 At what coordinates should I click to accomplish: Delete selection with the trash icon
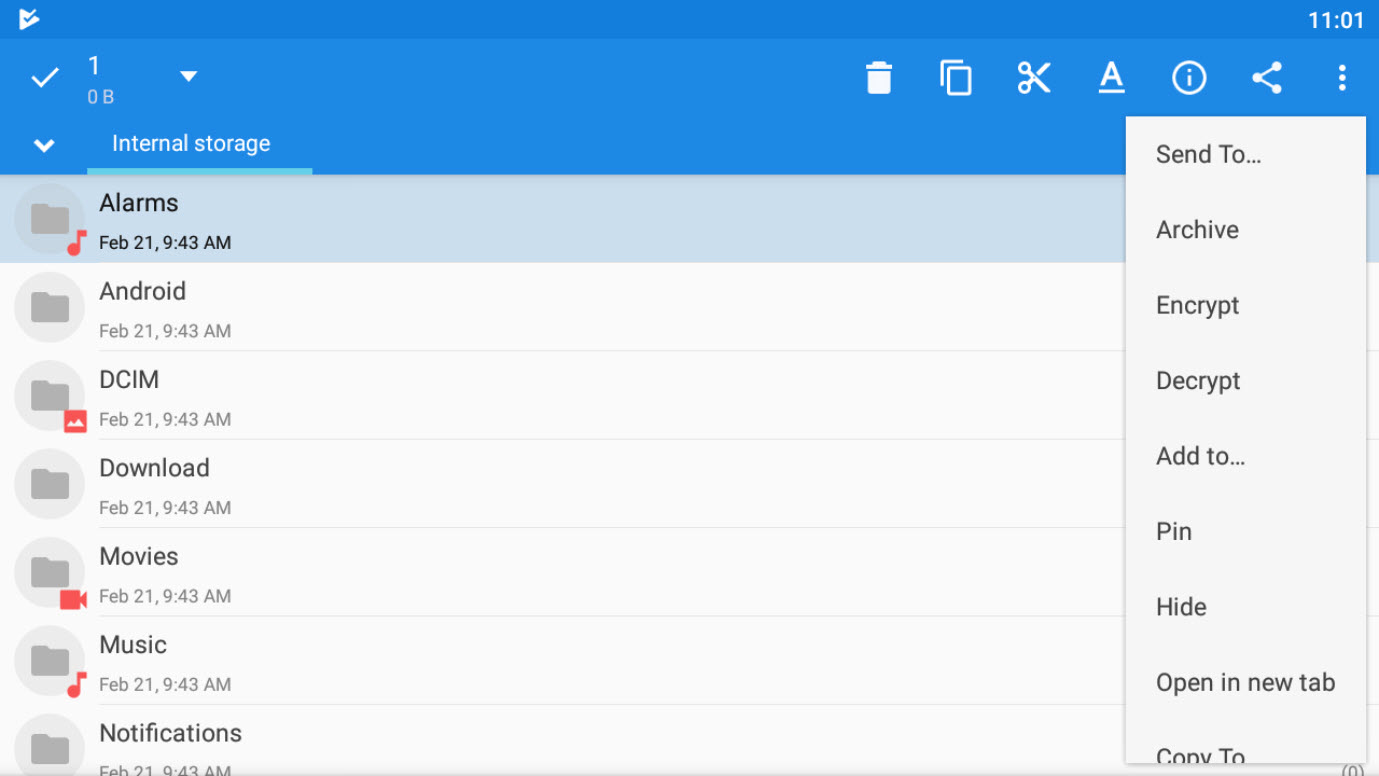click(879, 77)
